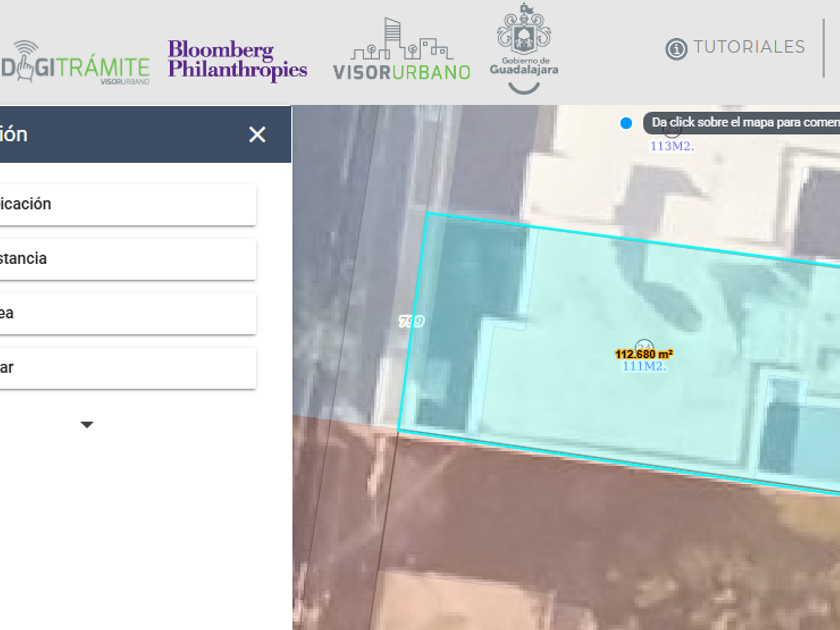Click the blue dot beside the map hint
The image size is (840, 630).
click(626, 123)
